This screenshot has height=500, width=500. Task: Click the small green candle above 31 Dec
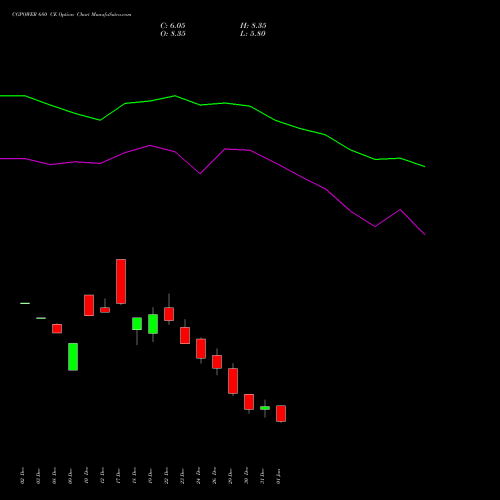click(x=265, y=408)
